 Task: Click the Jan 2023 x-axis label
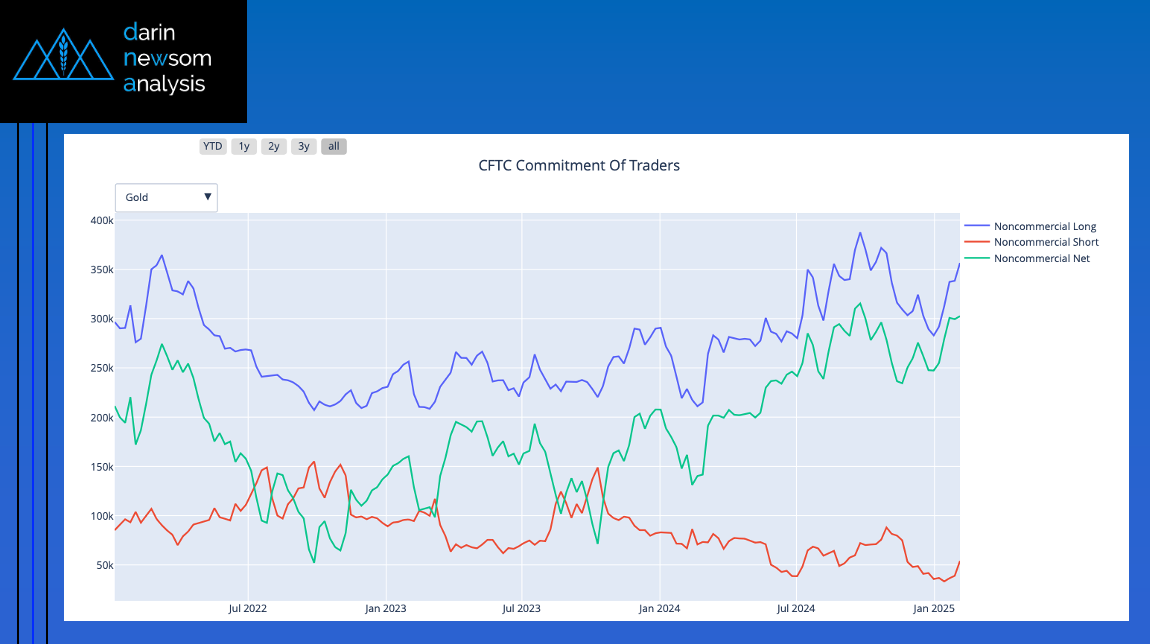point(385,608)
